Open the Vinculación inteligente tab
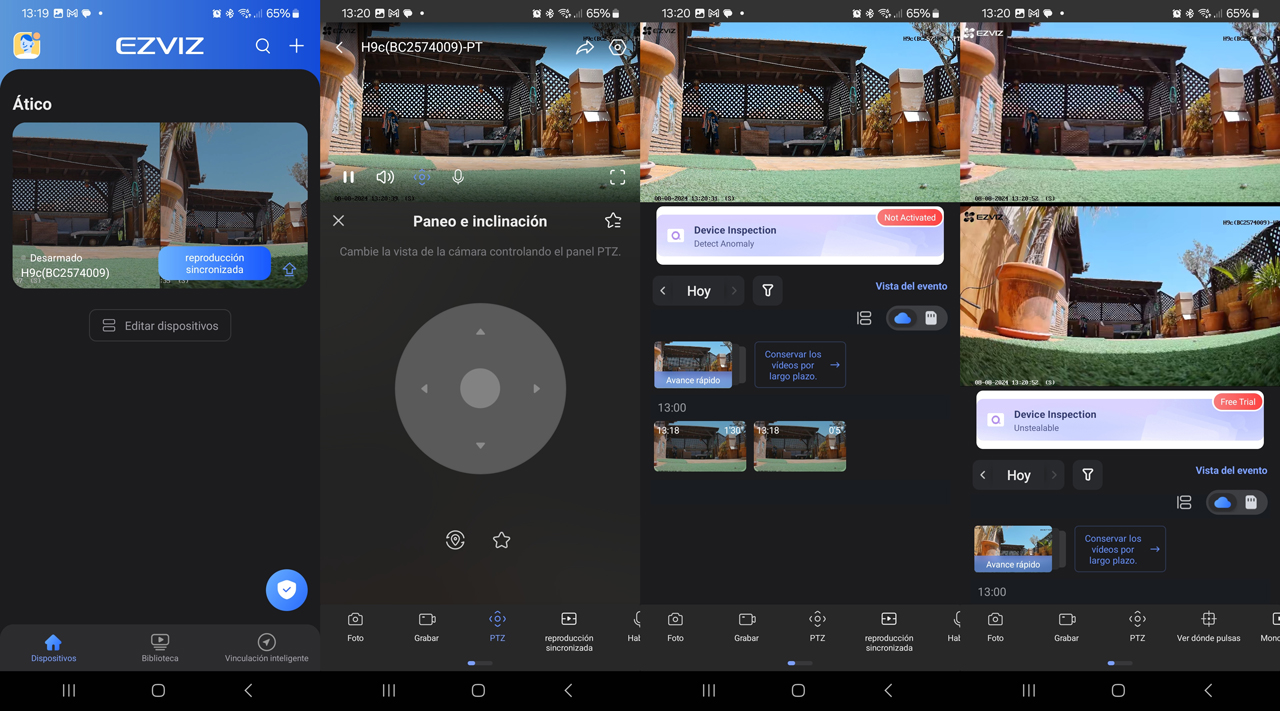1280x711 pixels. point(266,647)
